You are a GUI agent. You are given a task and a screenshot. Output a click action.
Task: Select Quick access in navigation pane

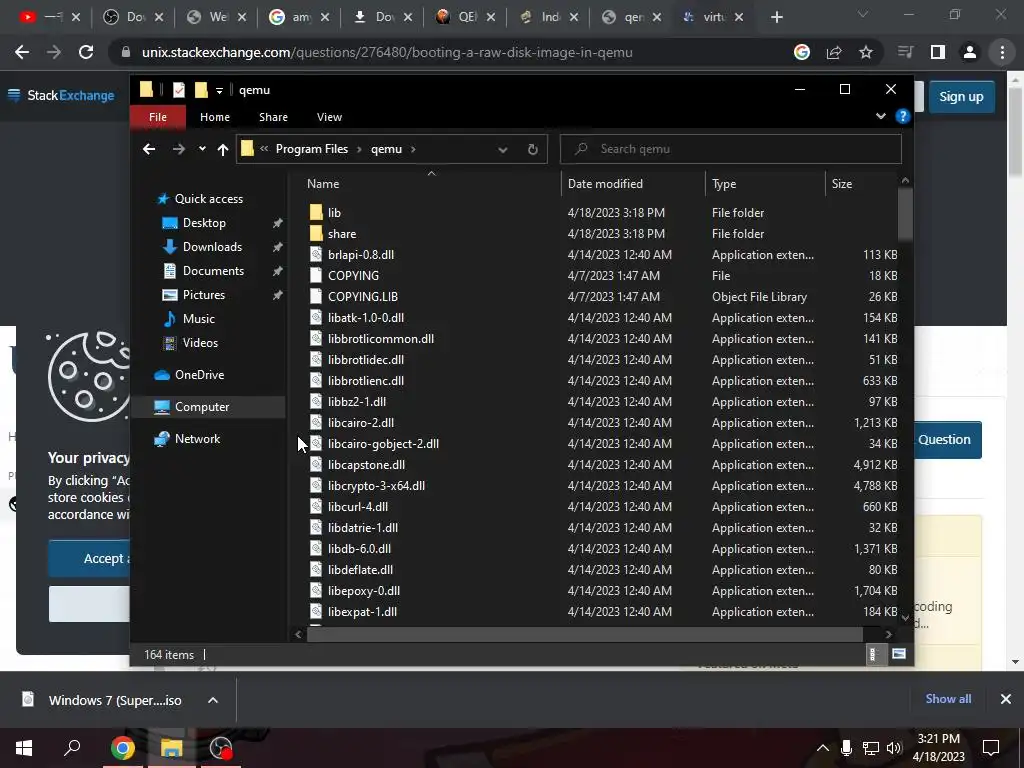click(x=208, y=199)
